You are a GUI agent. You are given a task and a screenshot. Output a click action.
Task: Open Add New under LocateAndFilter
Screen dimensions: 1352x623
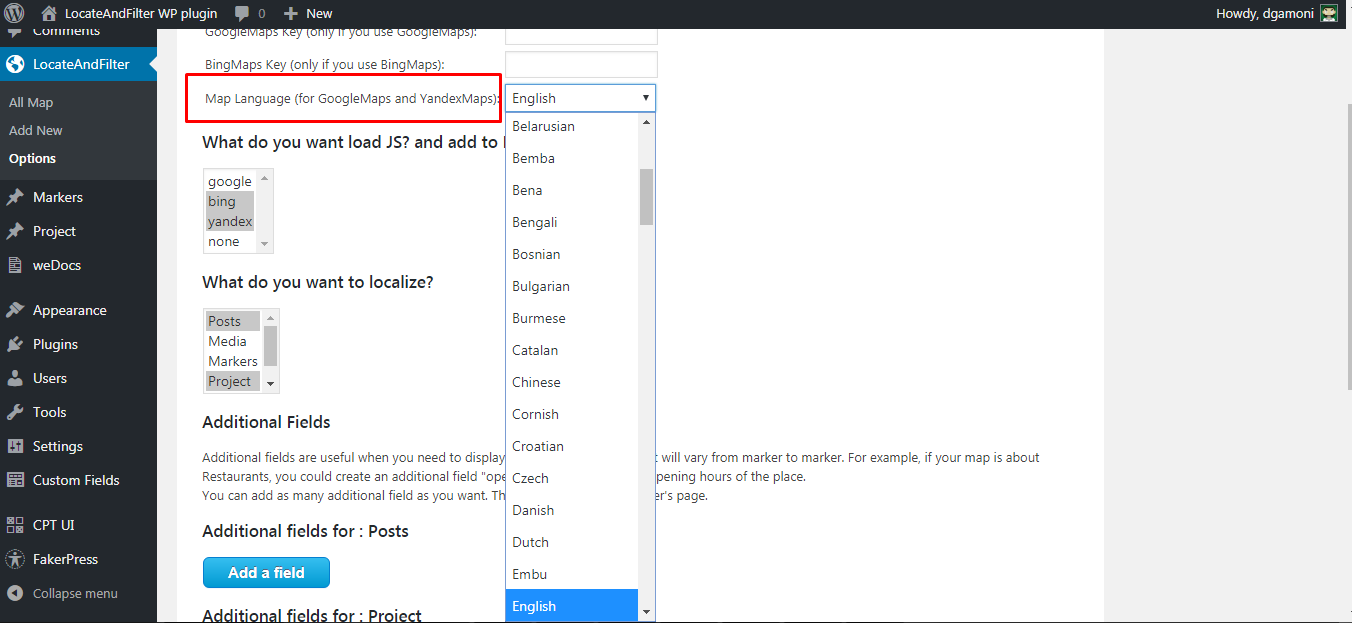pyautogui.click(x=36, y=130)
